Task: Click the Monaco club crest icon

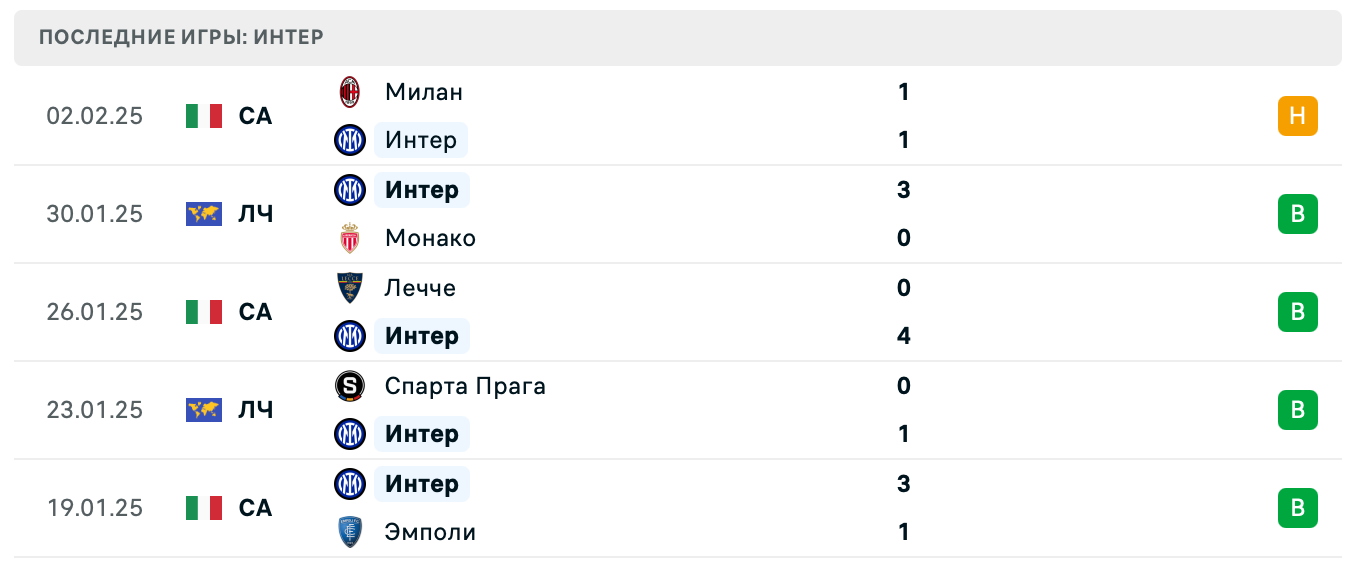Action: coord(350,238)
